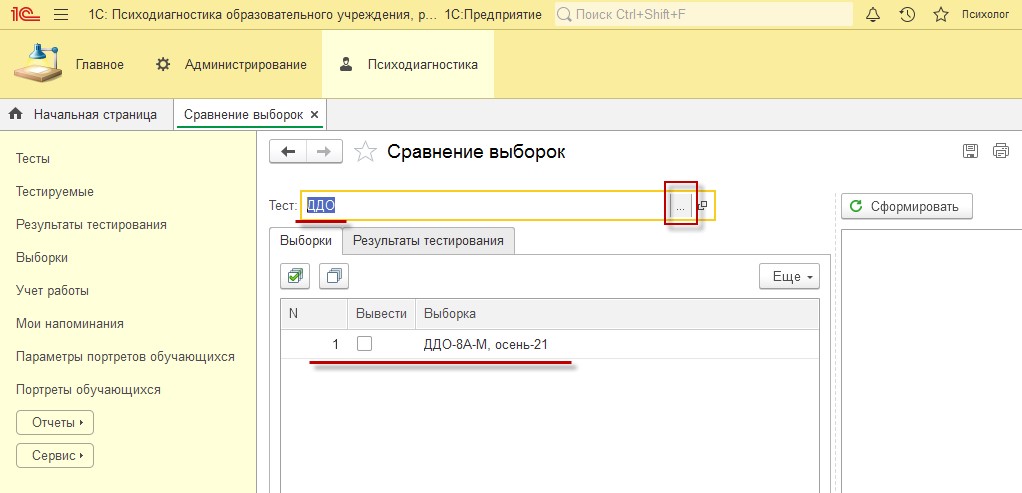Open Выборки in the sidebar
Screen dimensions: 1022x493
pyautogui.click(x=42, y=258)
